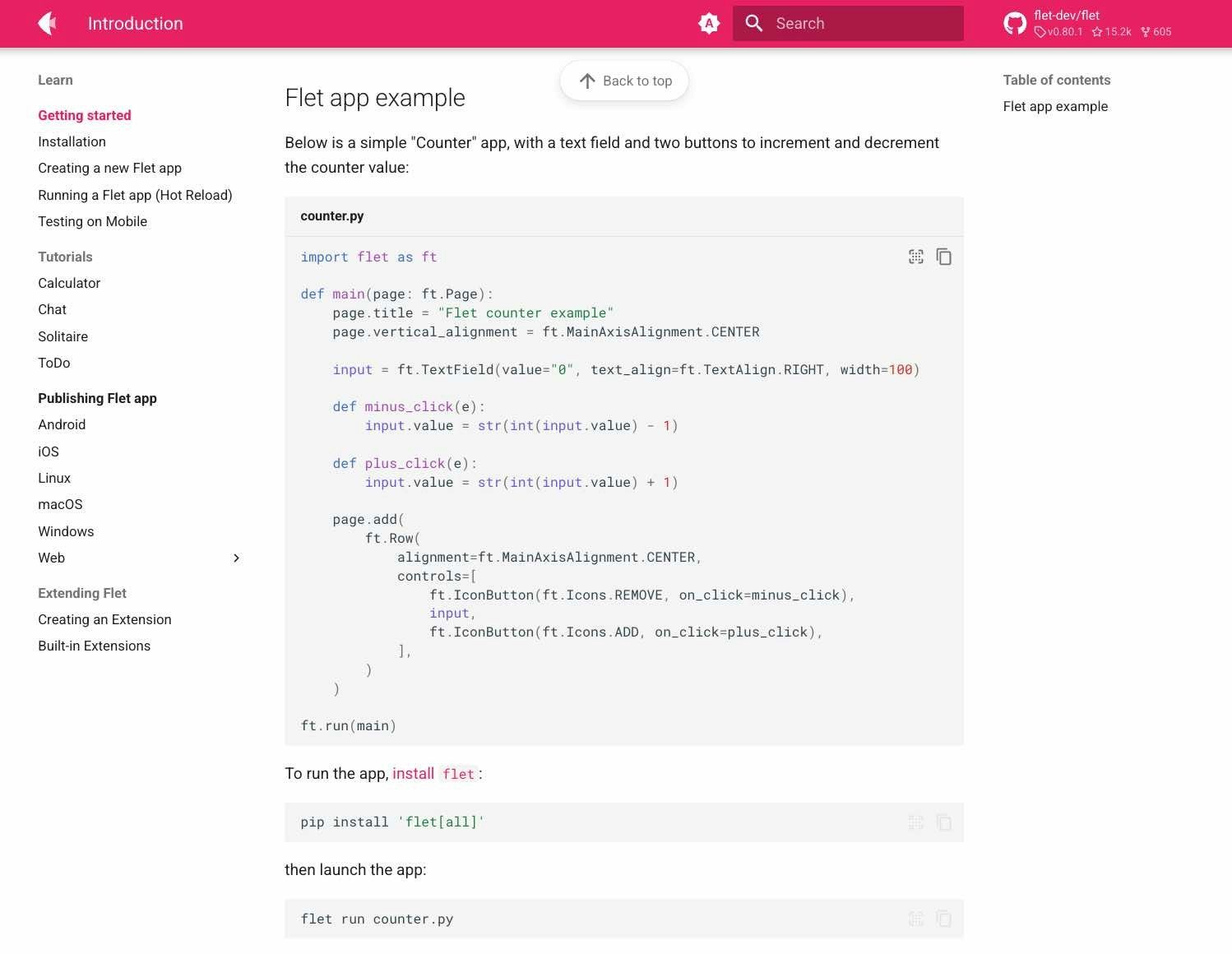Open Built-in Extensions page
Viewport: 1232px width, 954px height.
tap(94, 646)
